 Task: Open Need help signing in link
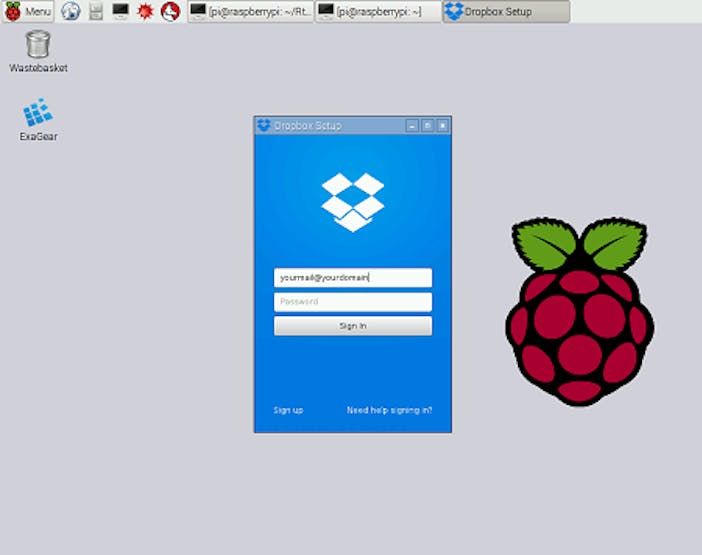tap(390, 410)
